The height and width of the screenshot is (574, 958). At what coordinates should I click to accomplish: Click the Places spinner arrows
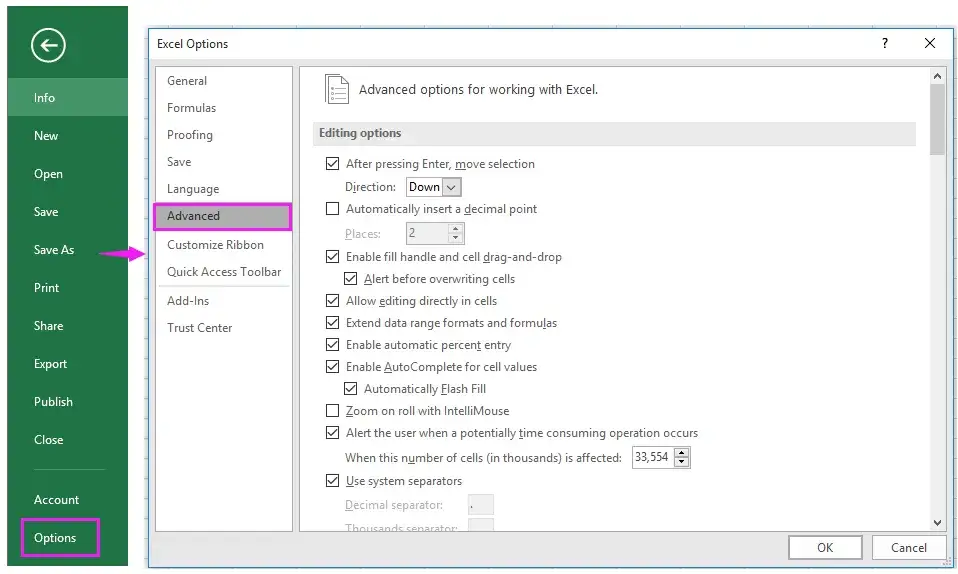[x=456, y=233]
